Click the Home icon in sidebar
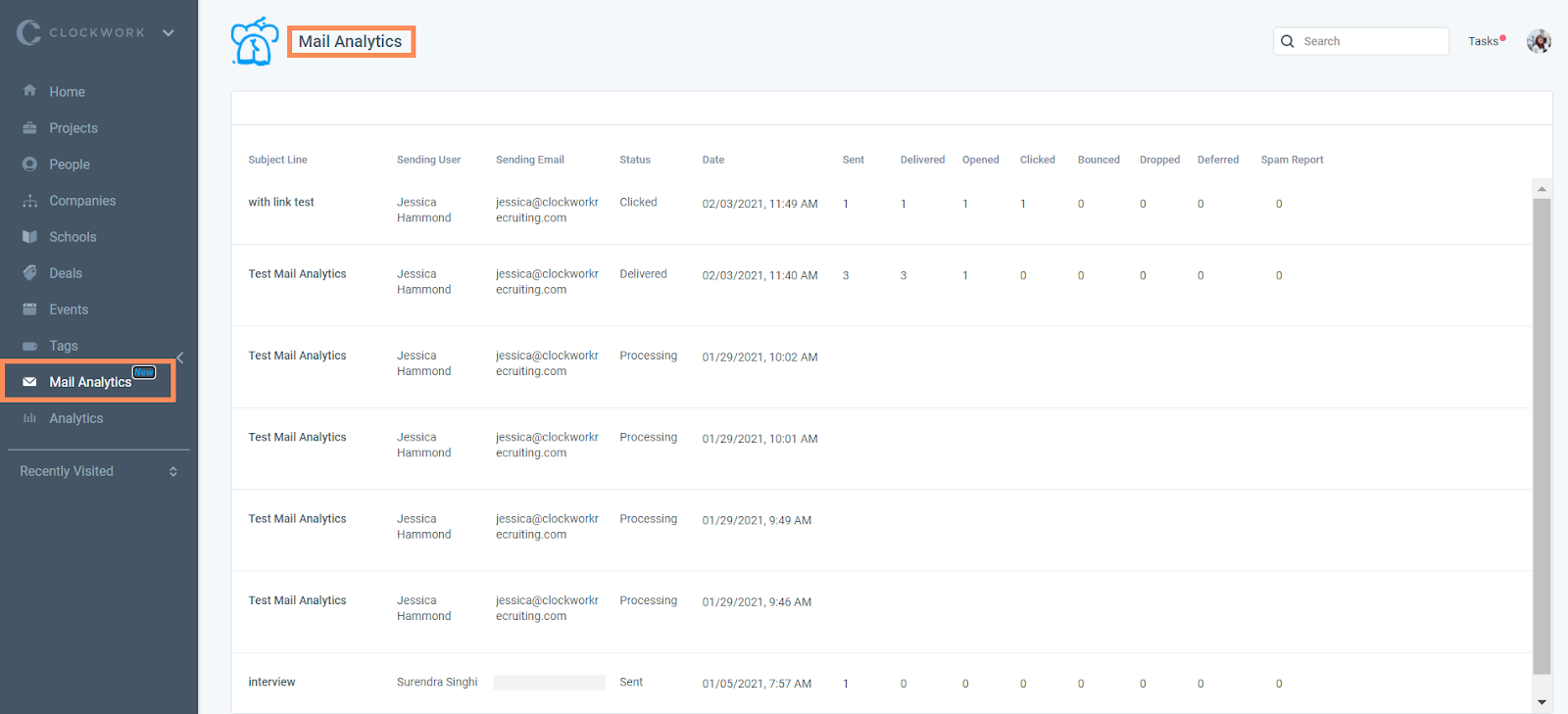 (29, 91)
